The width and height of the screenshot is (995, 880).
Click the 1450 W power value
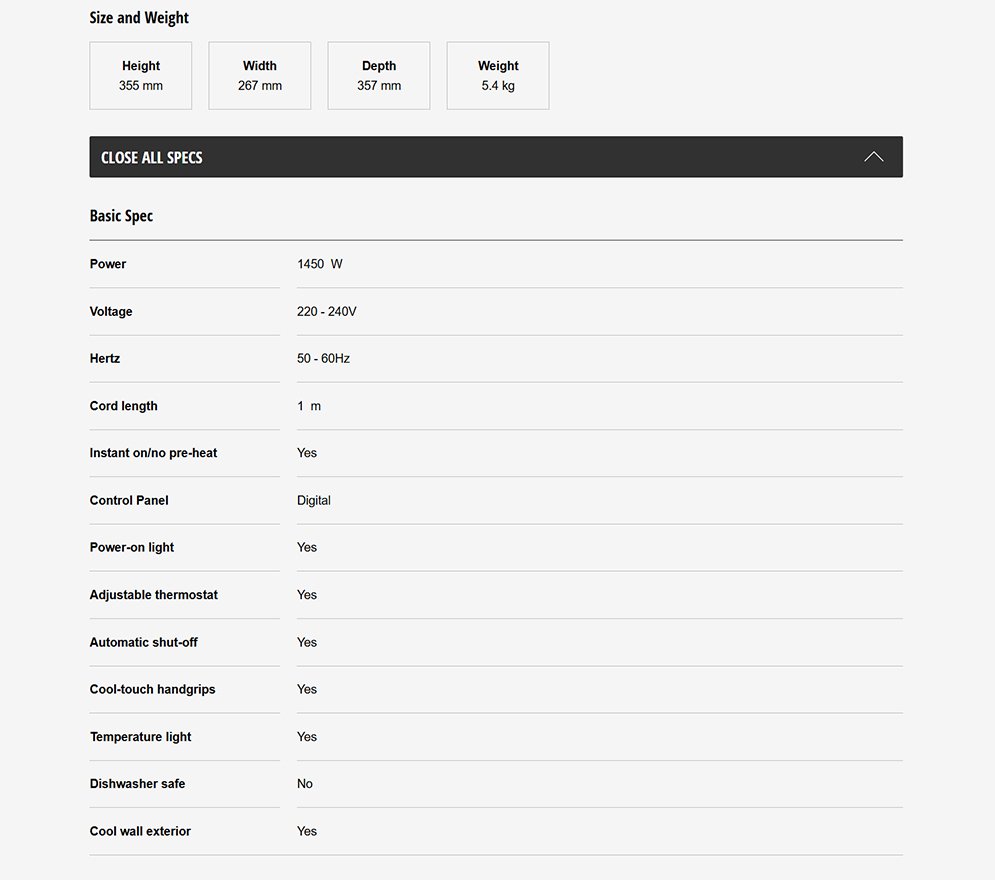coord(320,264)
